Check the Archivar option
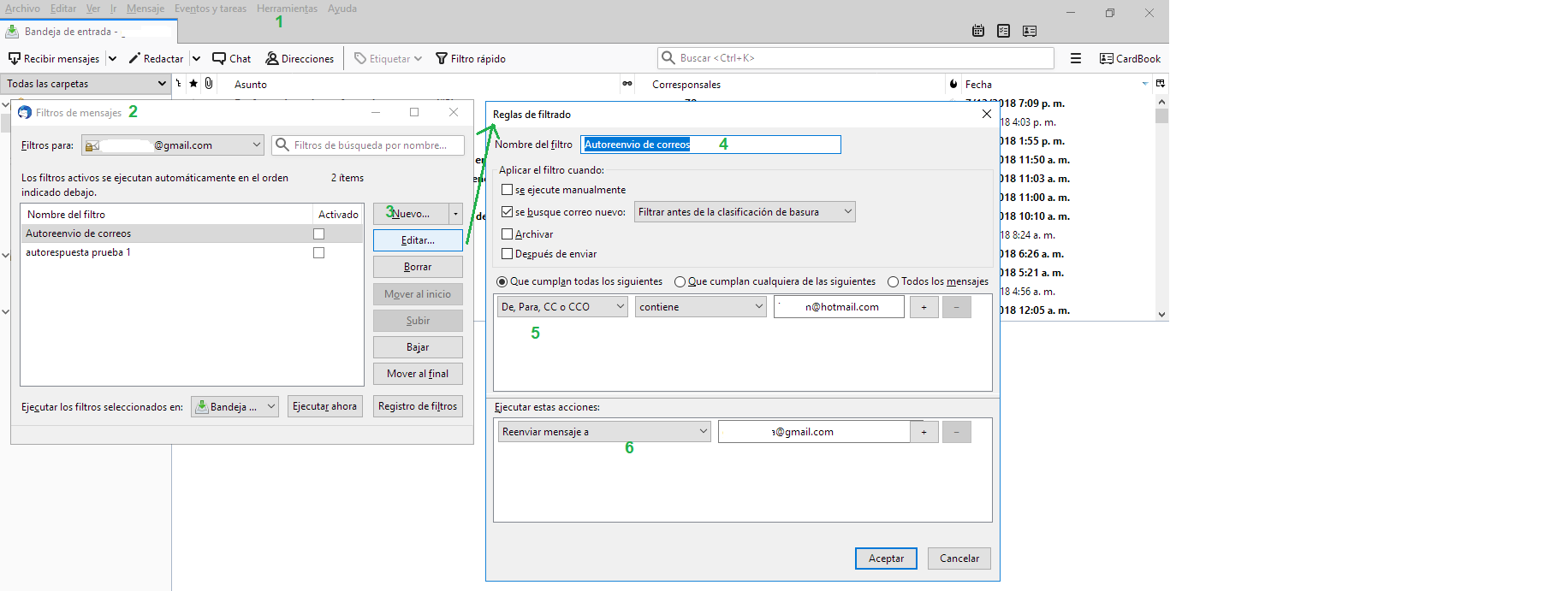Screen dimensions: 1568x591 [508, 234]
